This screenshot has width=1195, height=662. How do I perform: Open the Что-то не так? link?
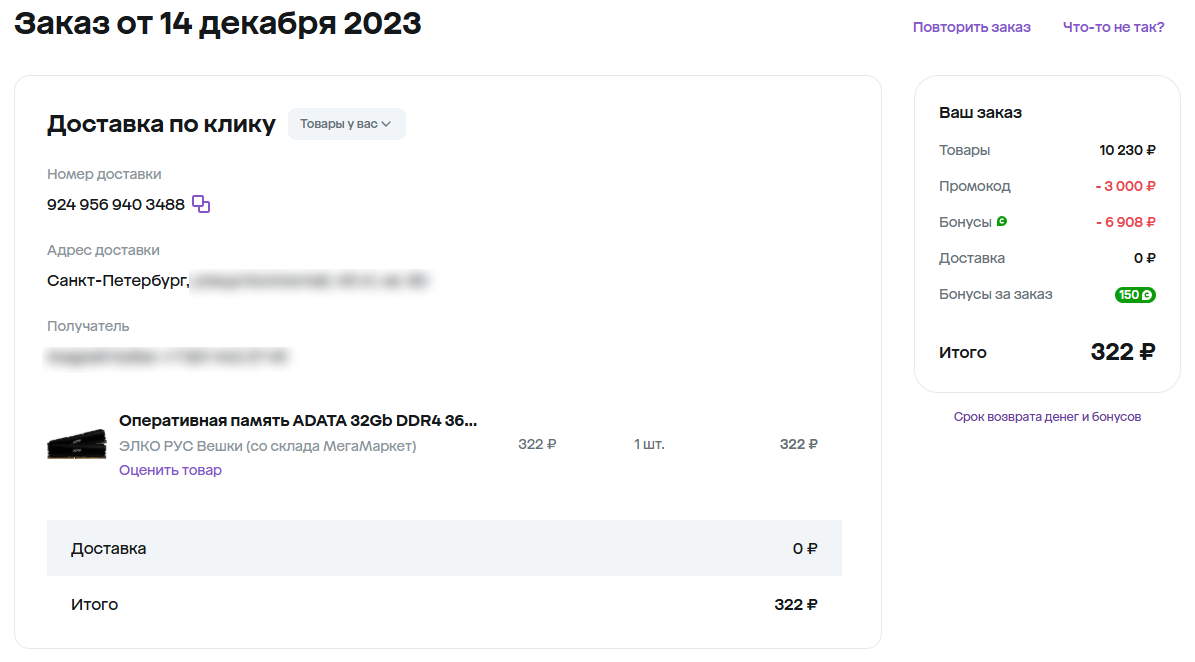click(x=1113, y=27)
